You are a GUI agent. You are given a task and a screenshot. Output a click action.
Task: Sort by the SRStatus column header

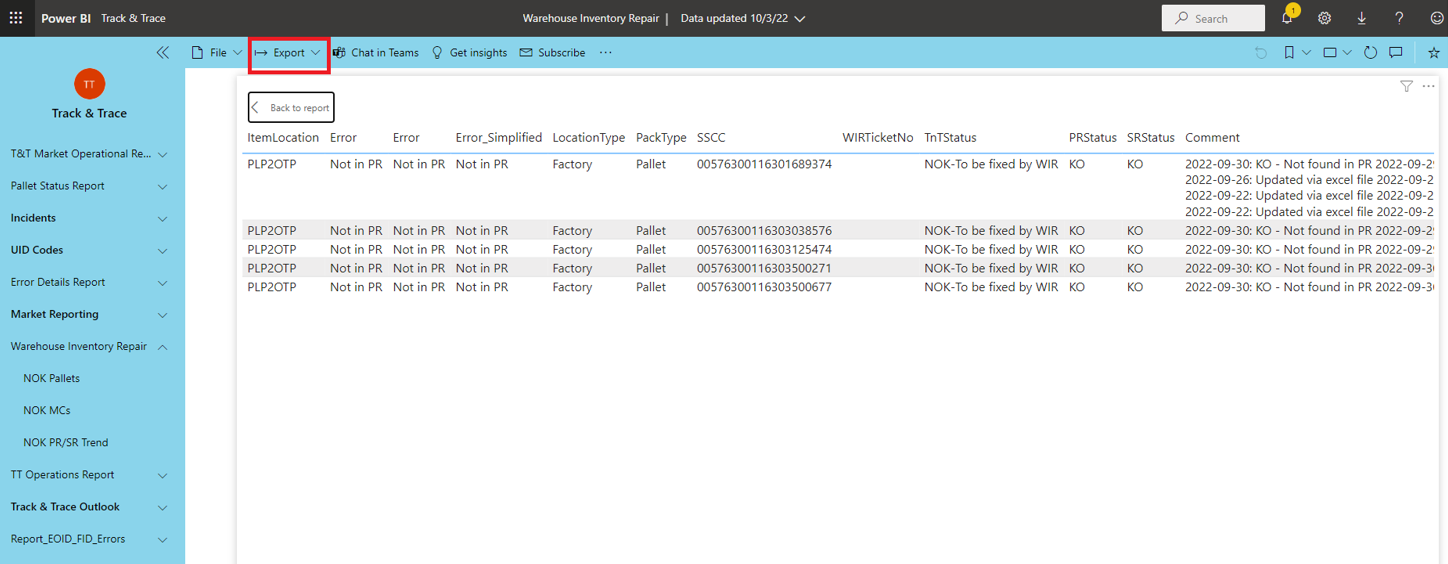(1151, 138)
